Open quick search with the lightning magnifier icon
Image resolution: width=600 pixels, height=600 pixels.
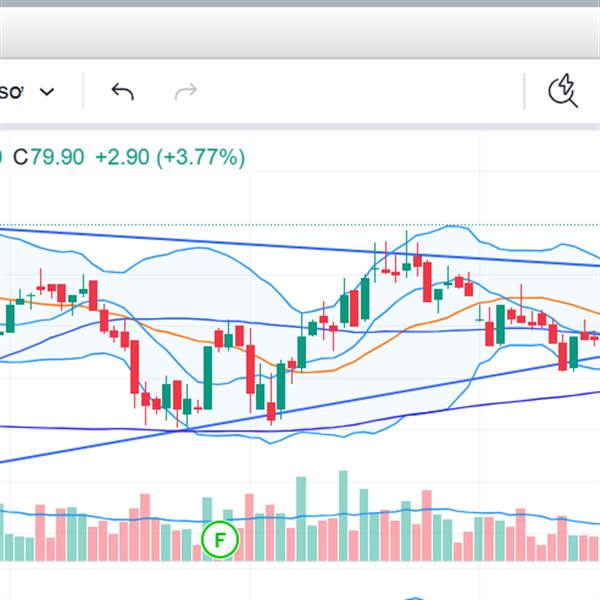[563, 92]
